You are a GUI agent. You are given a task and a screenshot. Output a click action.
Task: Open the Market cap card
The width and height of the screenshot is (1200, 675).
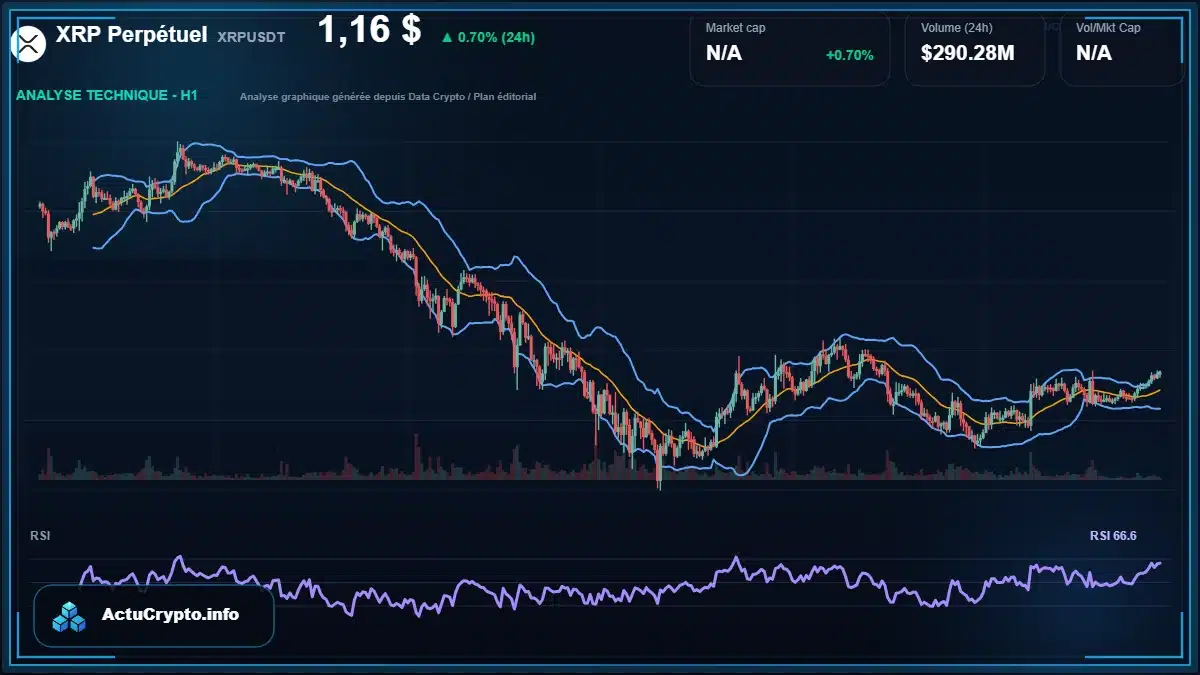pyautogui.click(x=790, y=48)
